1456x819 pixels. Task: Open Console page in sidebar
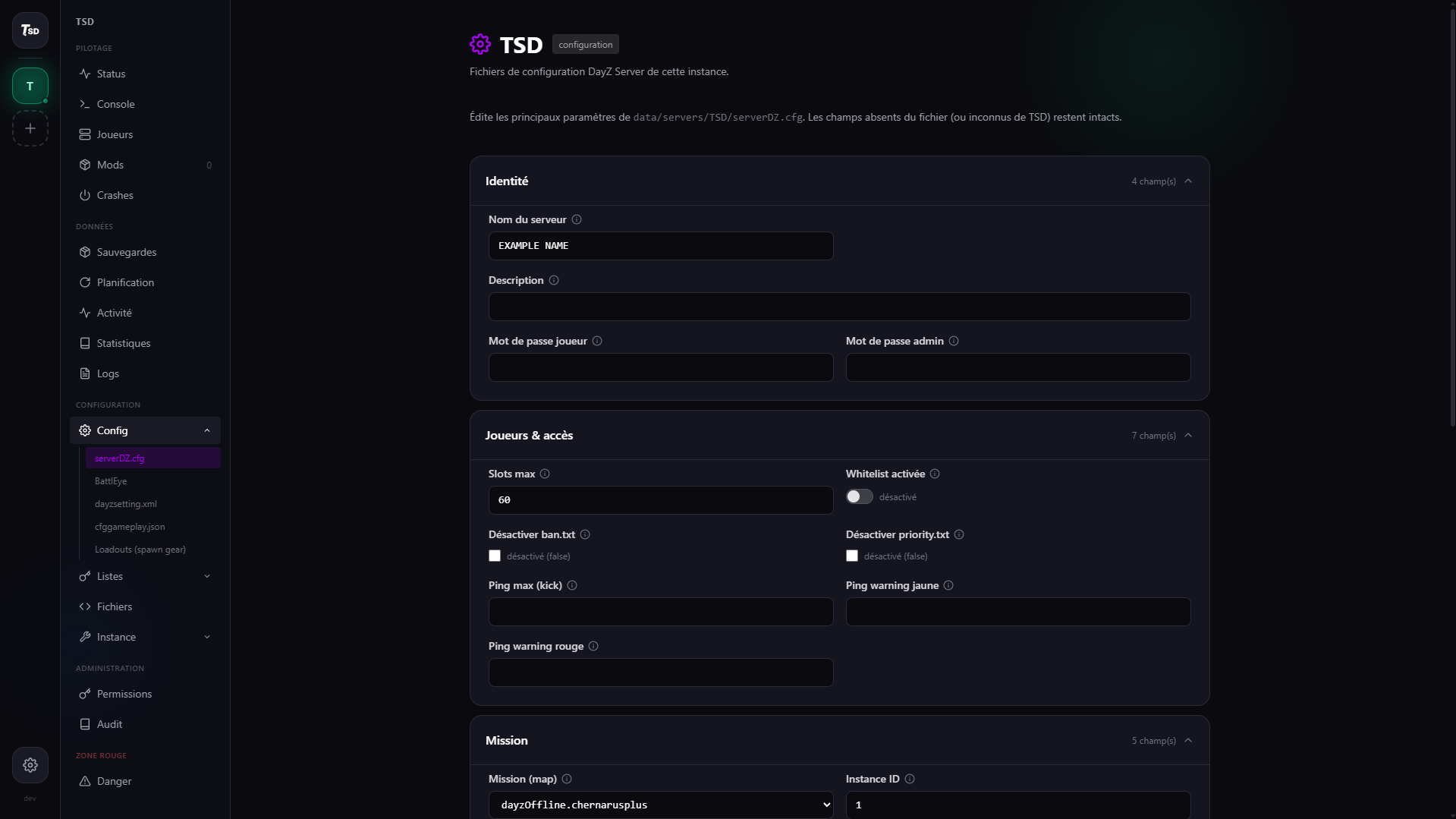pos(145,104)
